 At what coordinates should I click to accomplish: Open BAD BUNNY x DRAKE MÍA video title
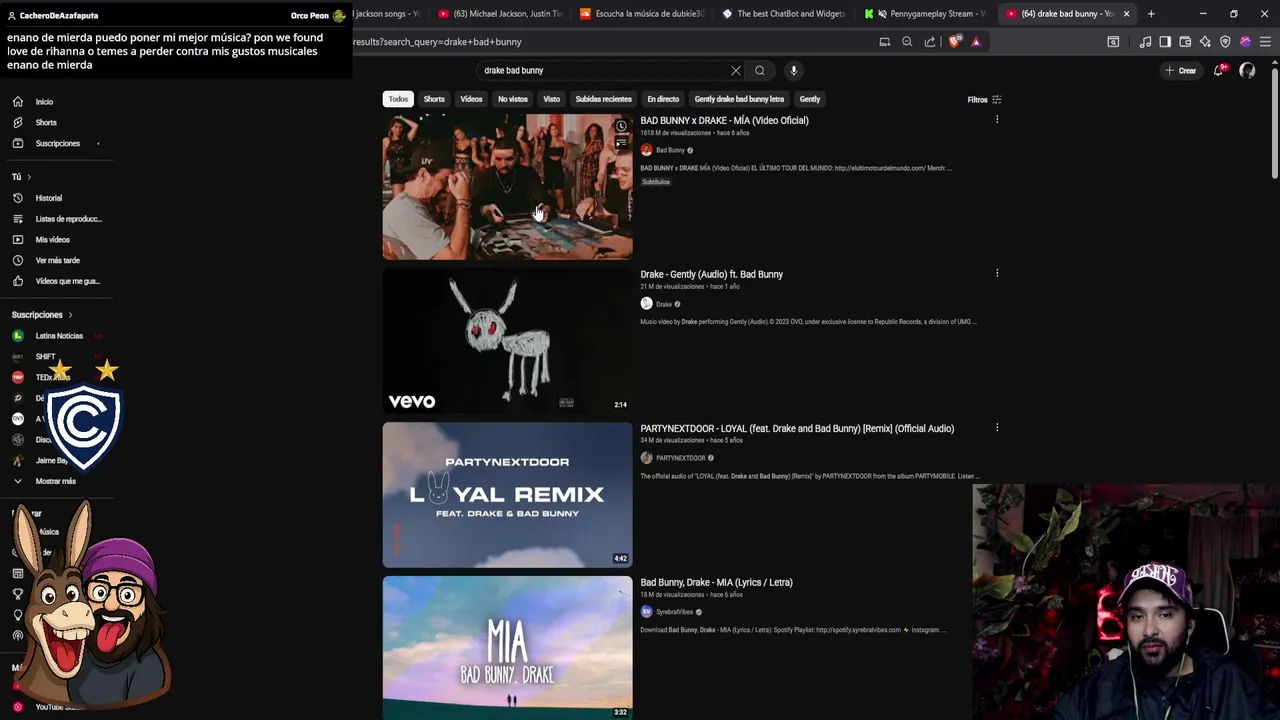pos(724,121)
